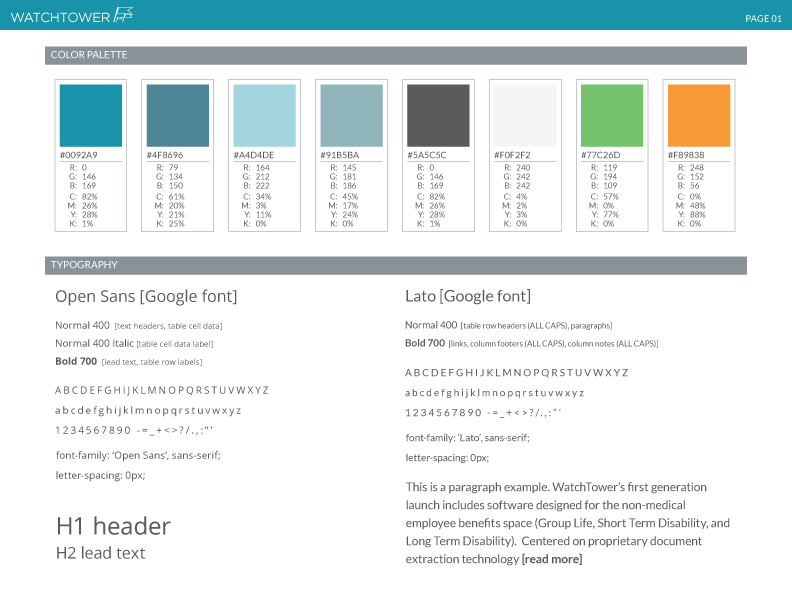Click the PAGE 01 label

click(x=763, y=19)
